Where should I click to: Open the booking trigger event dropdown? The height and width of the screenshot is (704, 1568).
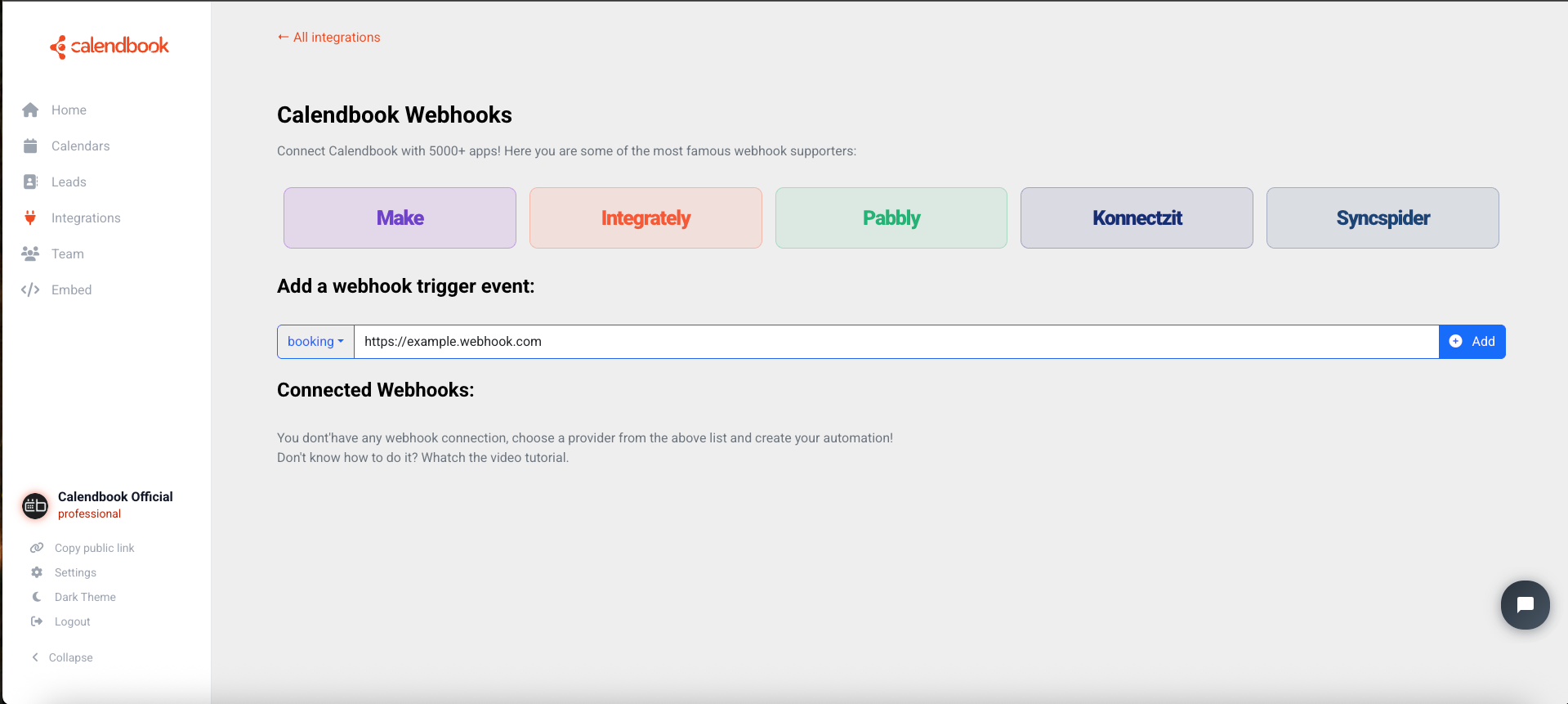pos(315,342)
